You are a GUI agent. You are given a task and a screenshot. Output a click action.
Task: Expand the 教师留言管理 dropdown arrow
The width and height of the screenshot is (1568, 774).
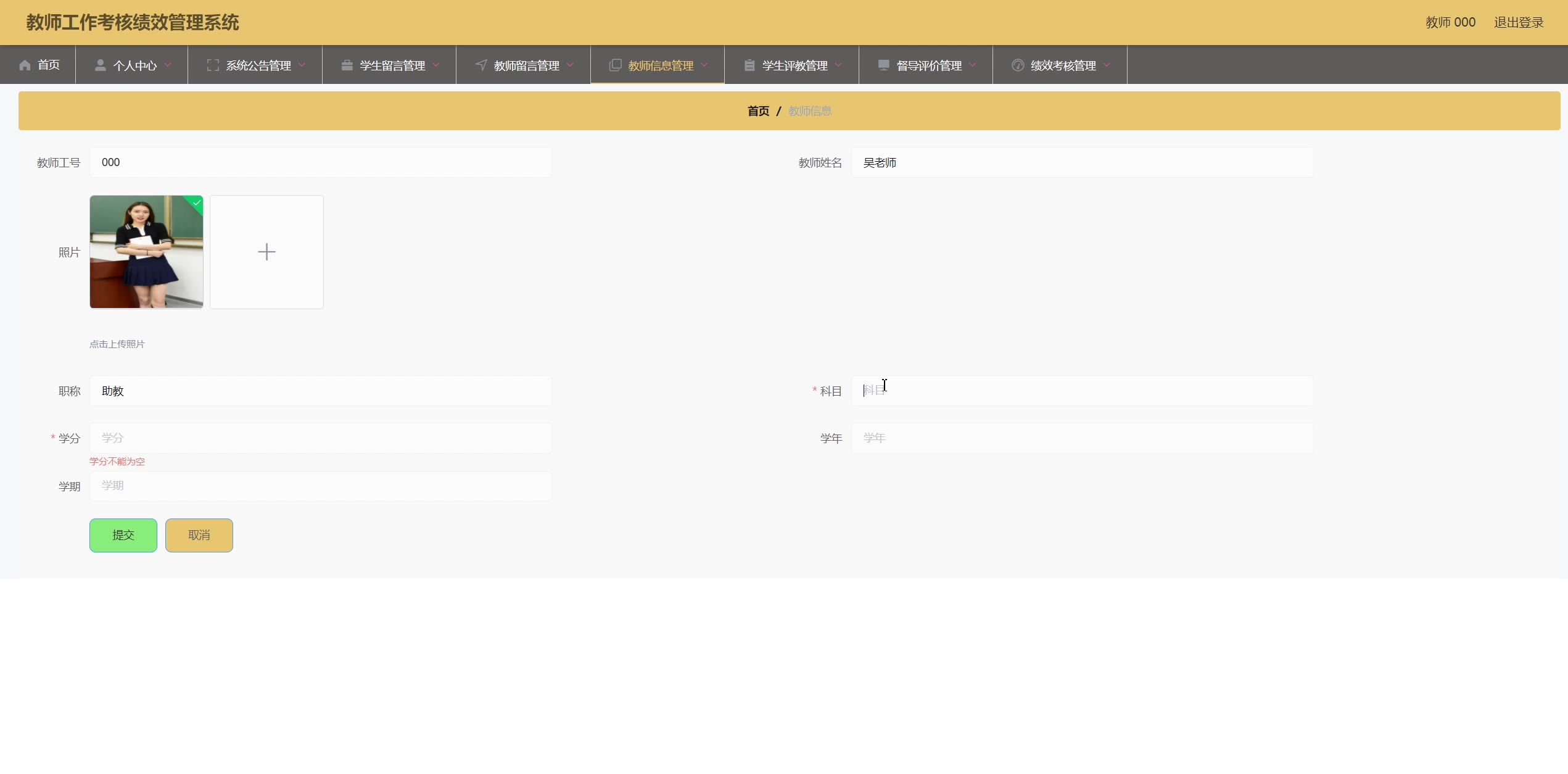tap(570, 65)
